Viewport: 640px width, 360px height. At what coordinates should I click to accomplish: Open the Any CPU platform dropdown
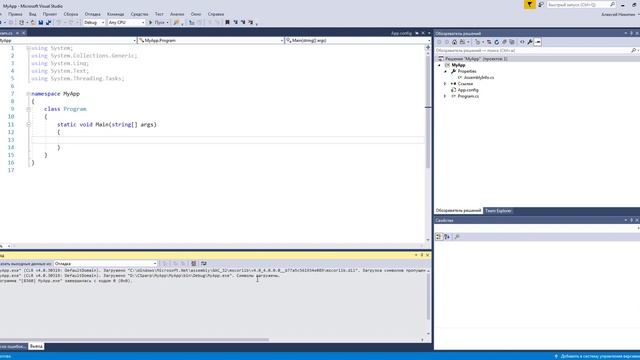tap(126, 22)
